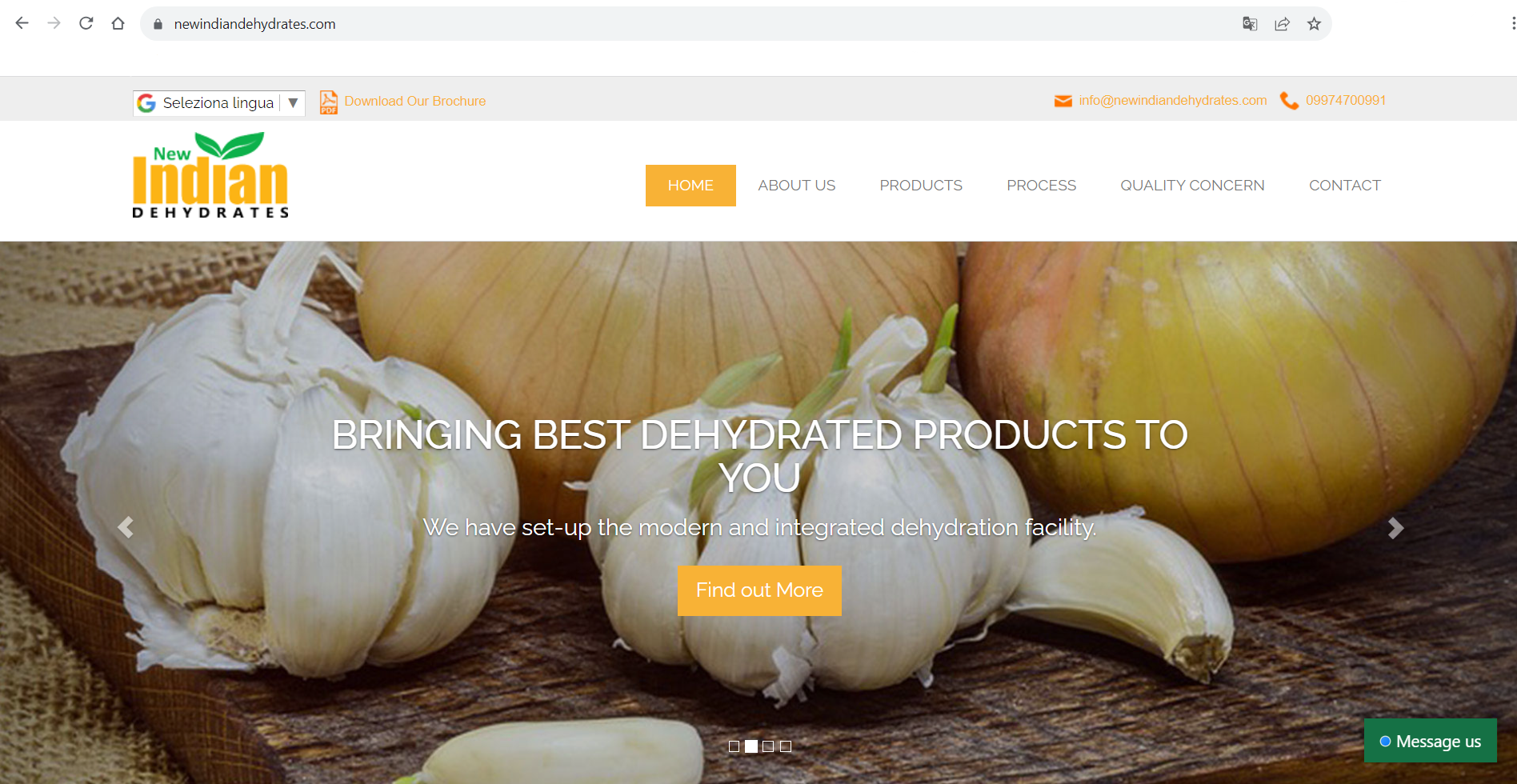This screenshot has height=784, width=1517.
Task: Open the PRODUCTS menu item
Action: click(x=921, y=186)
